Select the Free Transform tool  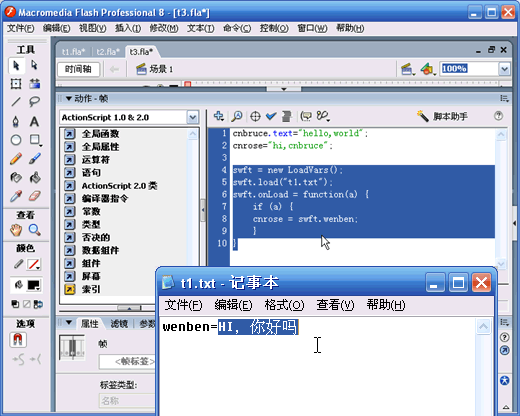(16, 84)
